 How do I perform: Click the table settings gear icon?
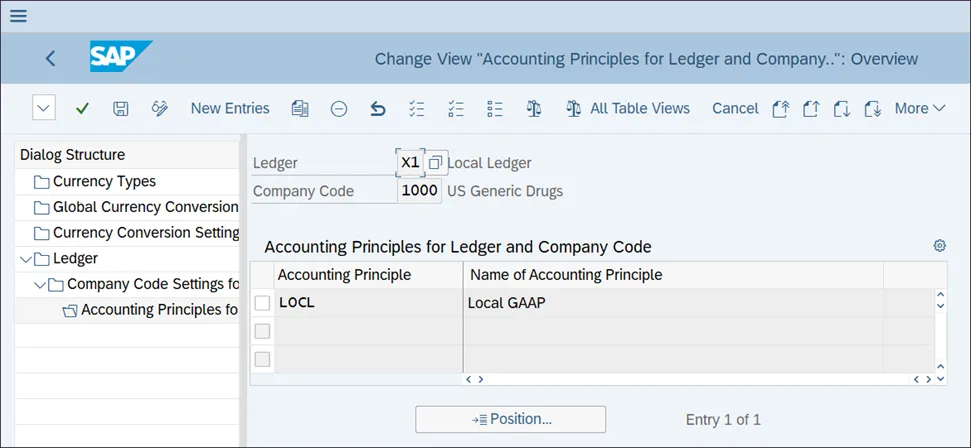[x=939, y=246]
